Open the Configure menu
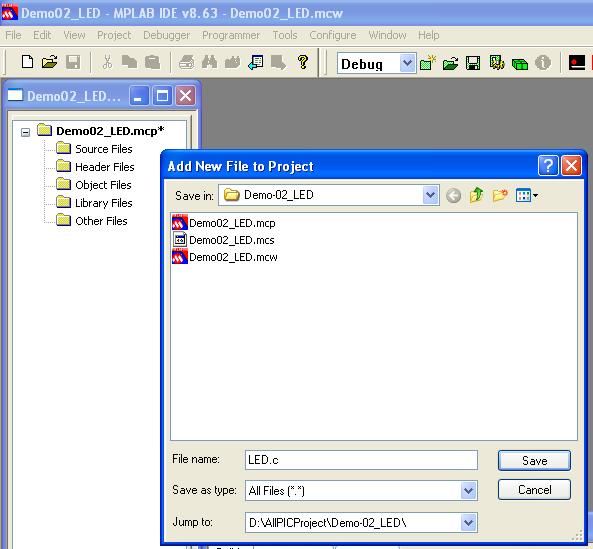The image size is (593, 549). [333, 35]
